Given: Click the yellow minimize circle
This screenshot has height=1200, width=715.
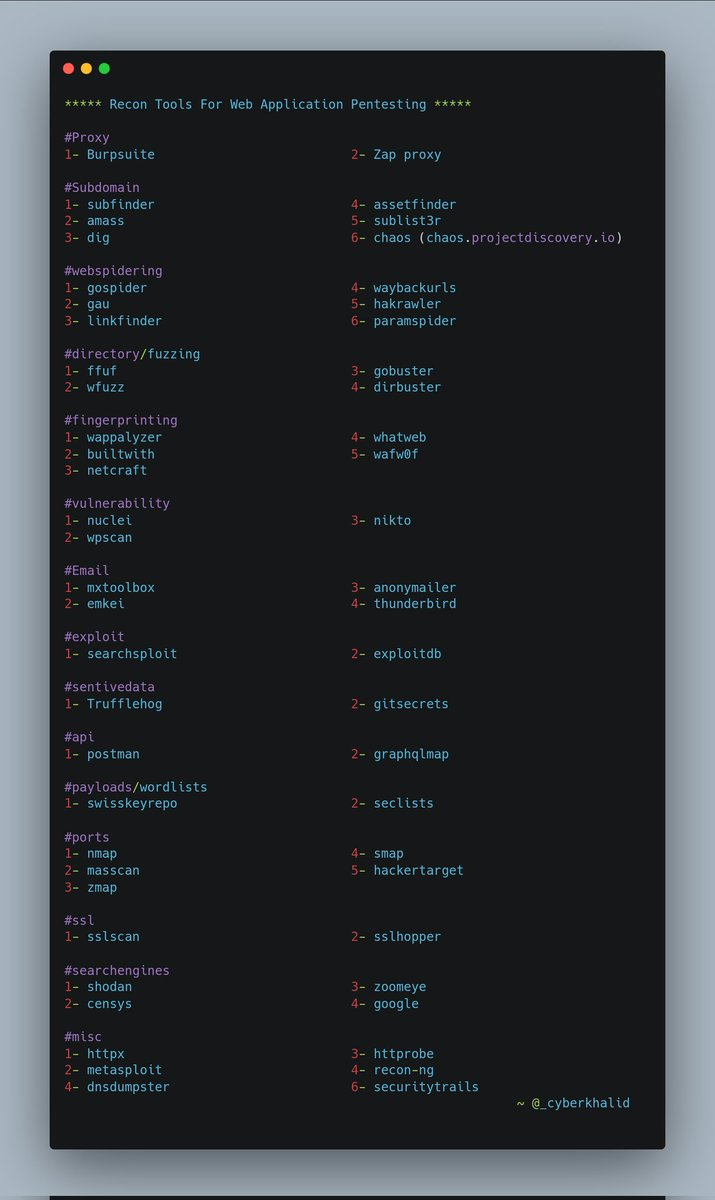Looking at the screenshot, I should pyautogui.click(x=86, y=68).
